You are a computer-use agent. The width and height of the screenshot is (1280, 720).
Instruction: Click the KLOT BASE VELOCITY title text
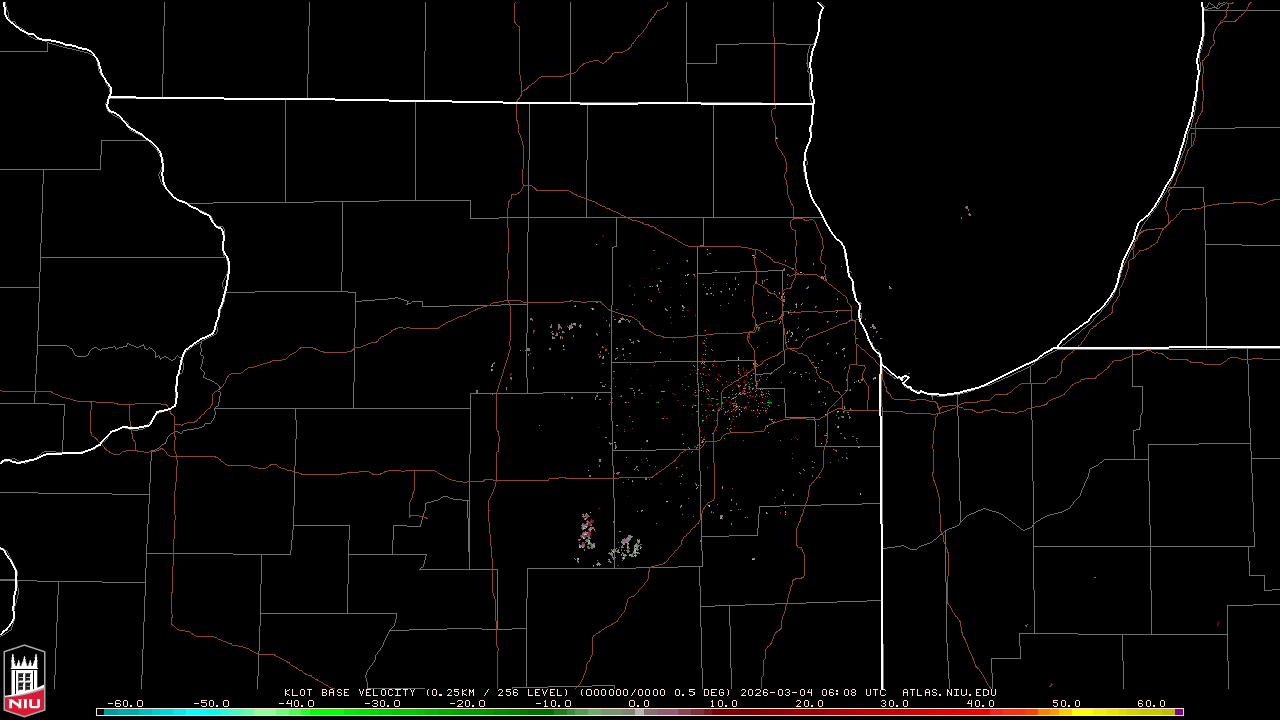pyautogui.click(x=349, y=692)
